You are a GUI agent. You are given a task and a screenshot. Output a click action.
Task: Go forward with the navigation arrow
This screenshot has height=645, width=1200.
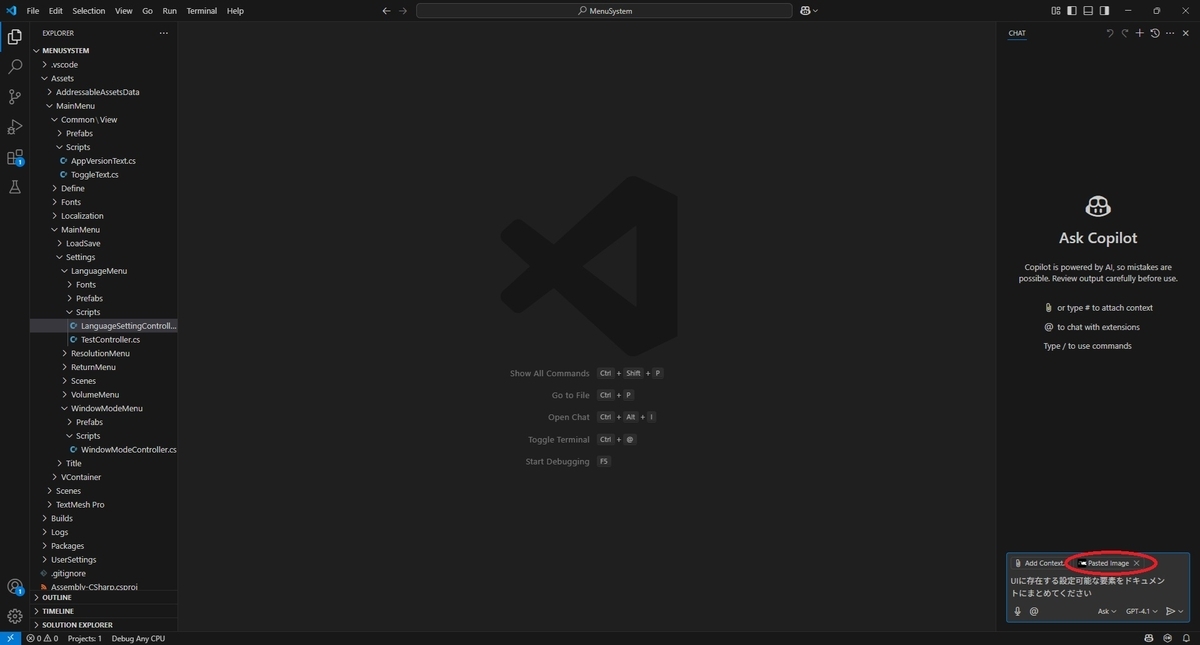403,11
